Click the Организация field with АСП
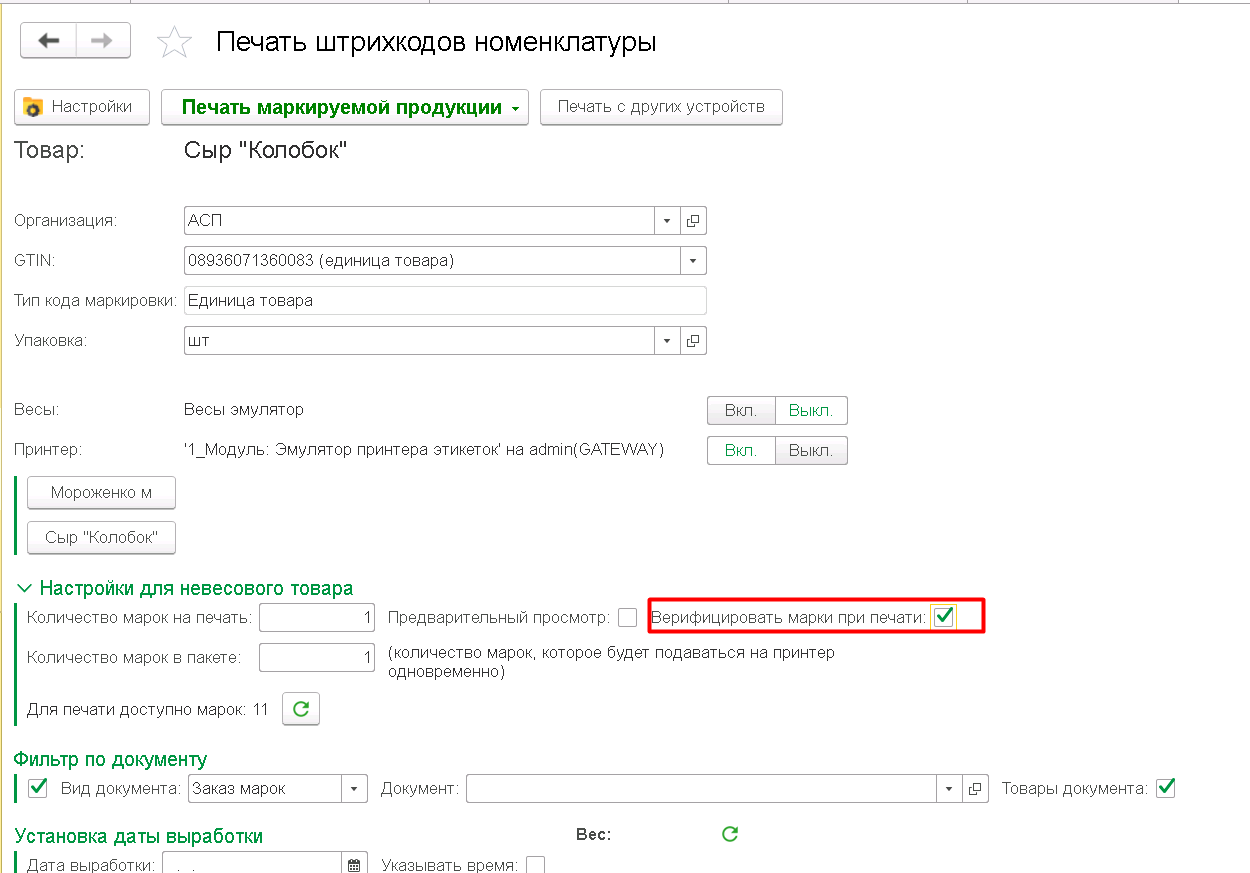Viewport: 1250px width, 873px height. (x=420, y=220)
